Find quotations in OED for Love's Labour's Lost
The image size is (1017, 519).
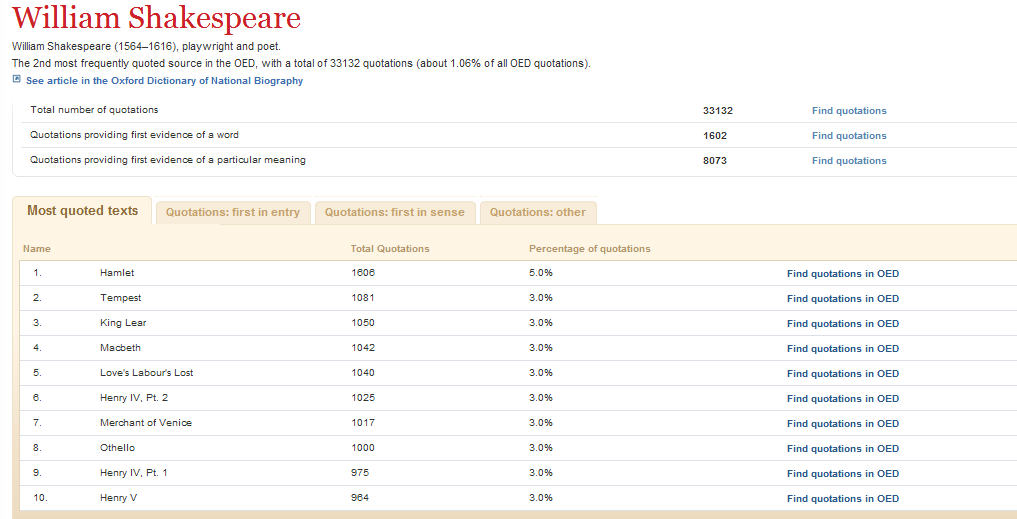843,374
